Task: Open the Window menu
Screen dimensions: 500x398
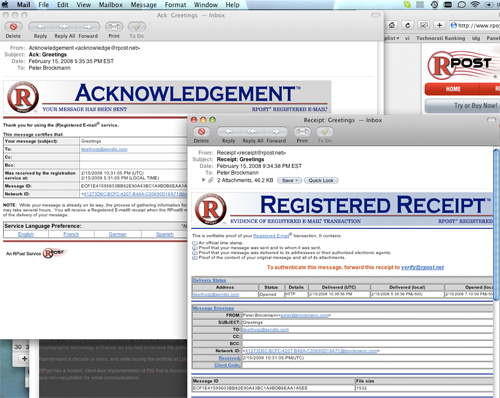Action: [206, 5]
